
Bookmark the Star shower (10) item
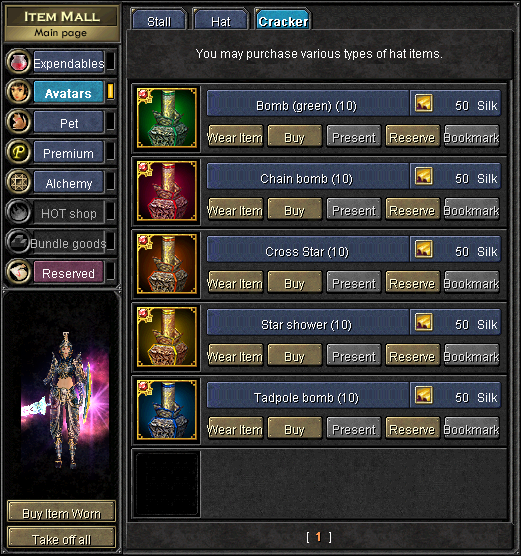(x=472, y=356)
